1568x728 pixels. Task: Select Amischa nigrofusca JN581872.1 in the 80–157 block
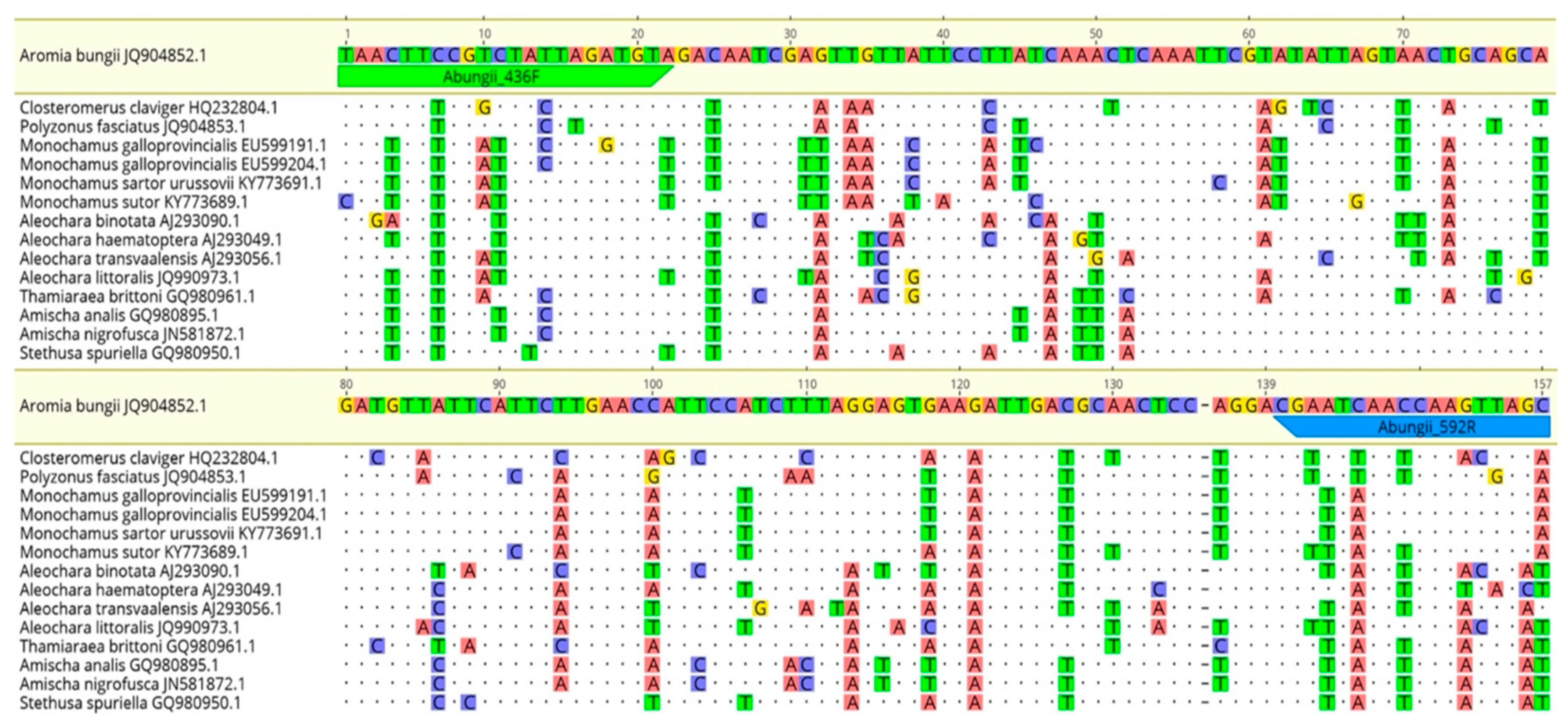pyautogui.click(x=132, y=685)
